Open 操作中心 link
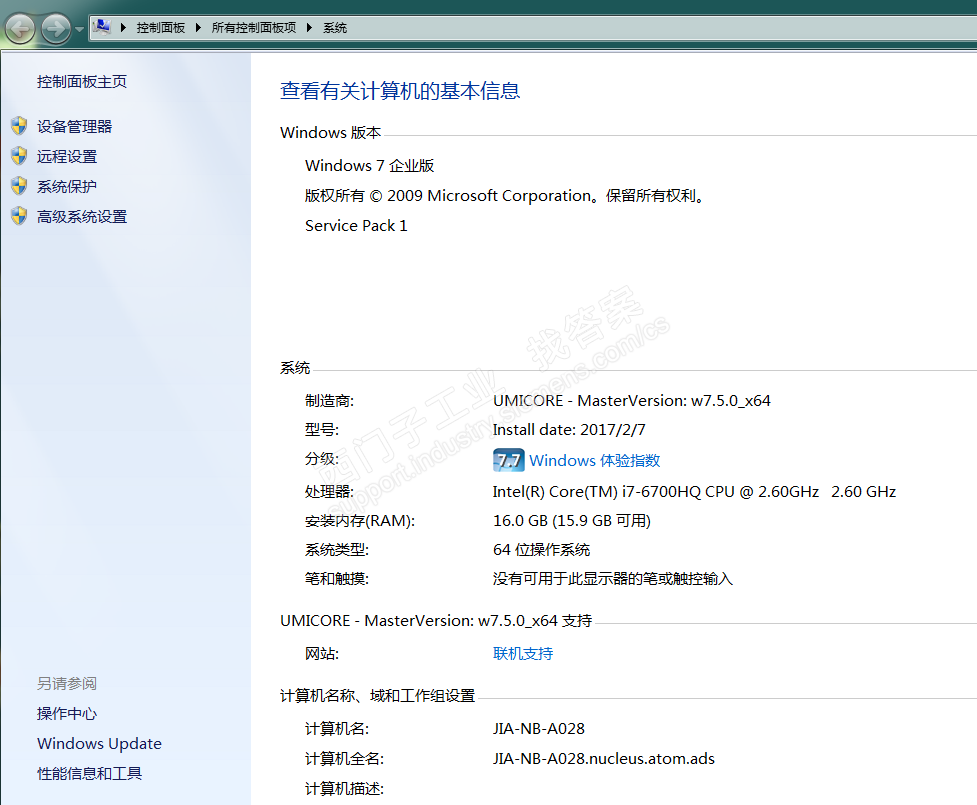The height and width of the screenshot is (805, 977). click(x=67, y=713)
